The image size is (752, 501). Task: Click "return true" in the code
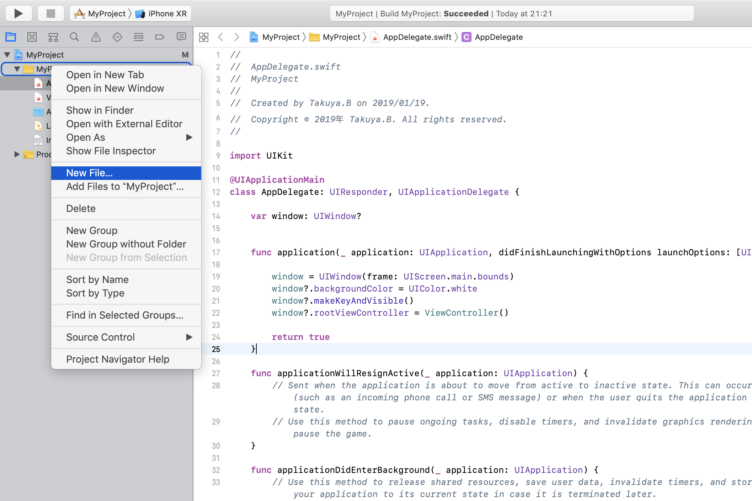[x=300, y=337]
